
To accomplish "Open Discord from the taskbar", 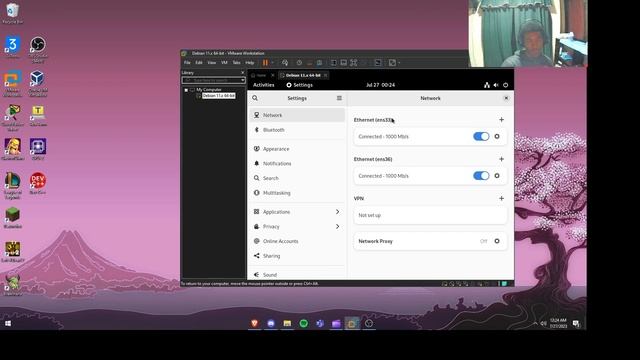I will click(271, 323).
